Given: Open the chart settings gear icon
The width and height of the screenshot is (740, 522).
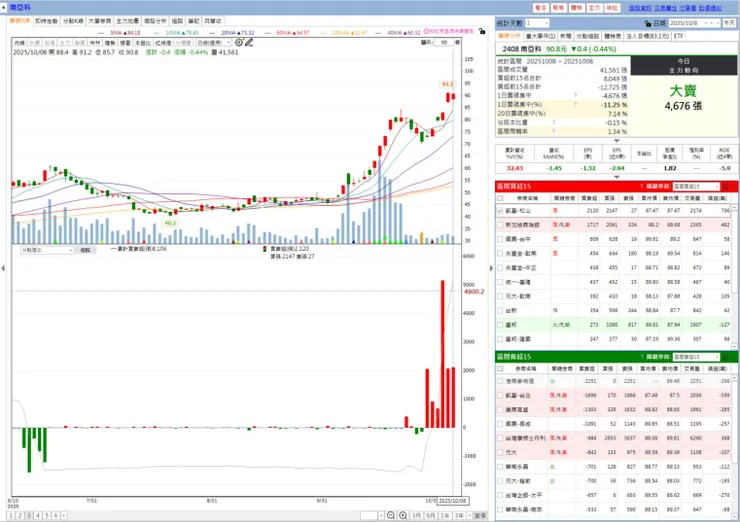Looking at the screenshot, I should coord(239,42).
